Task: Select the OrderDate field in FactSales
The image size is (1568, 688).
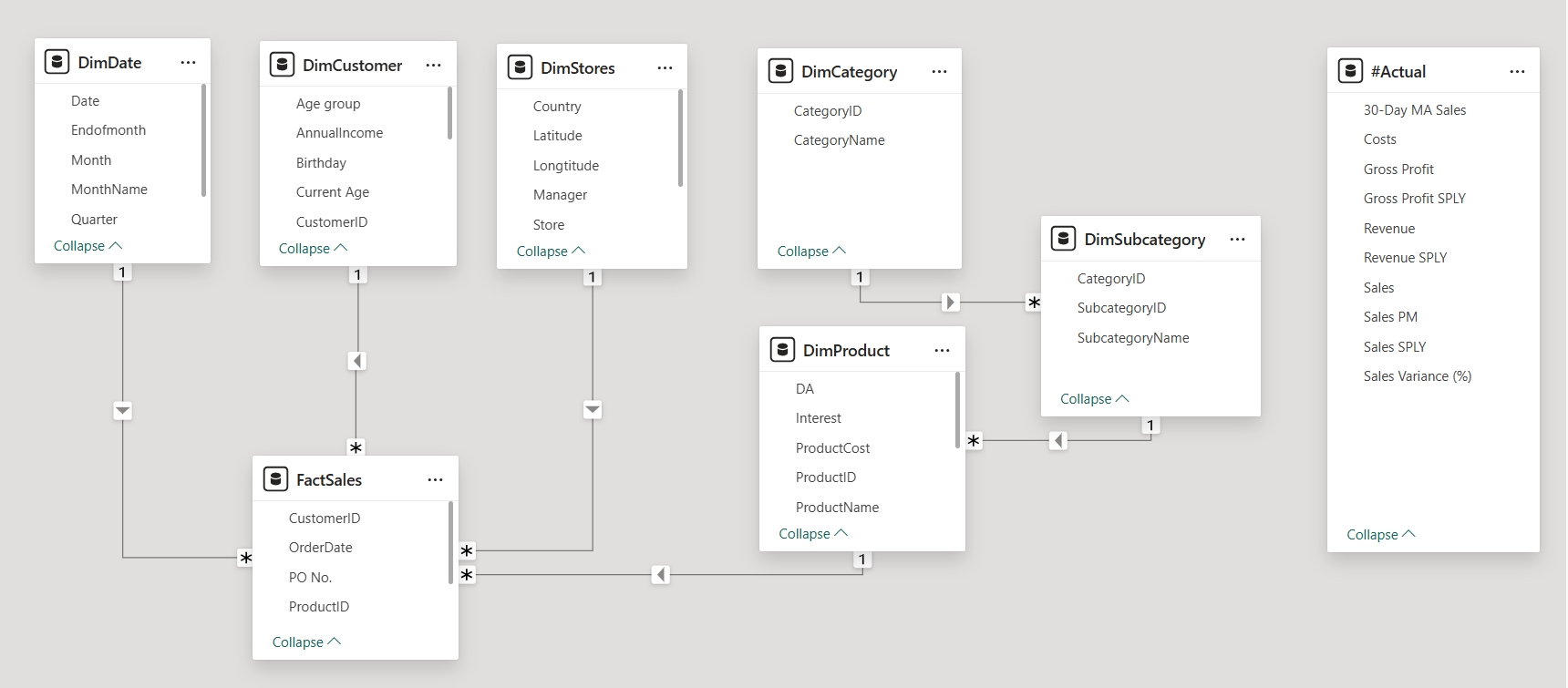Action: [320, 548]
